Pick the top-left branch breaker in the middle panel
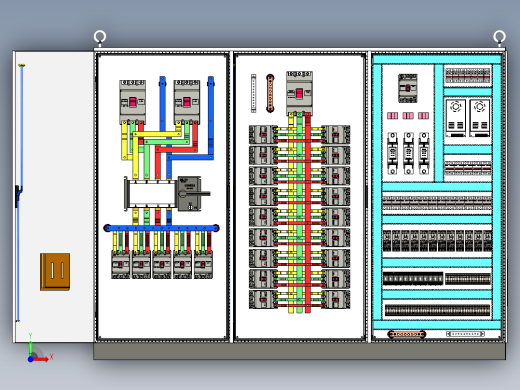The width and height of the screenshot is (520, 390). 263,135
